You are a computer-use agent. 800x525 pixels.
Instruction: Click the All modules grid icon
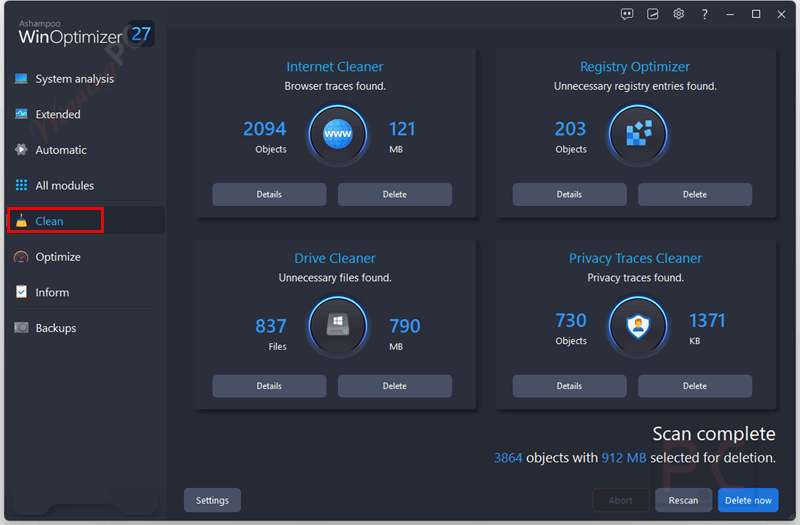point(21,185)
